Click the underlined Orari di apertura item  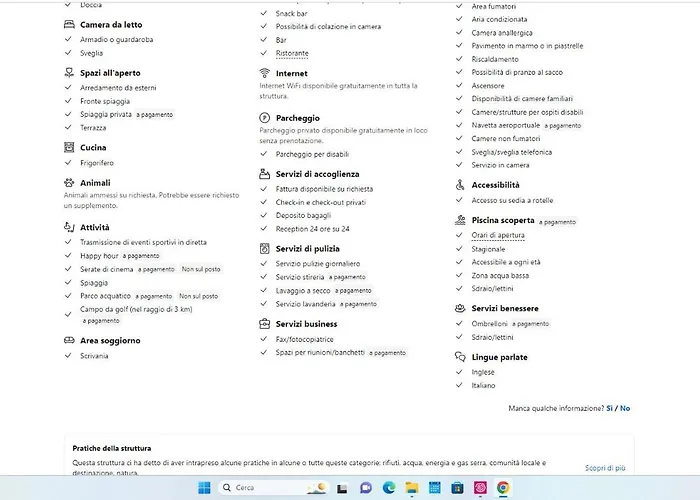point(498,235)
